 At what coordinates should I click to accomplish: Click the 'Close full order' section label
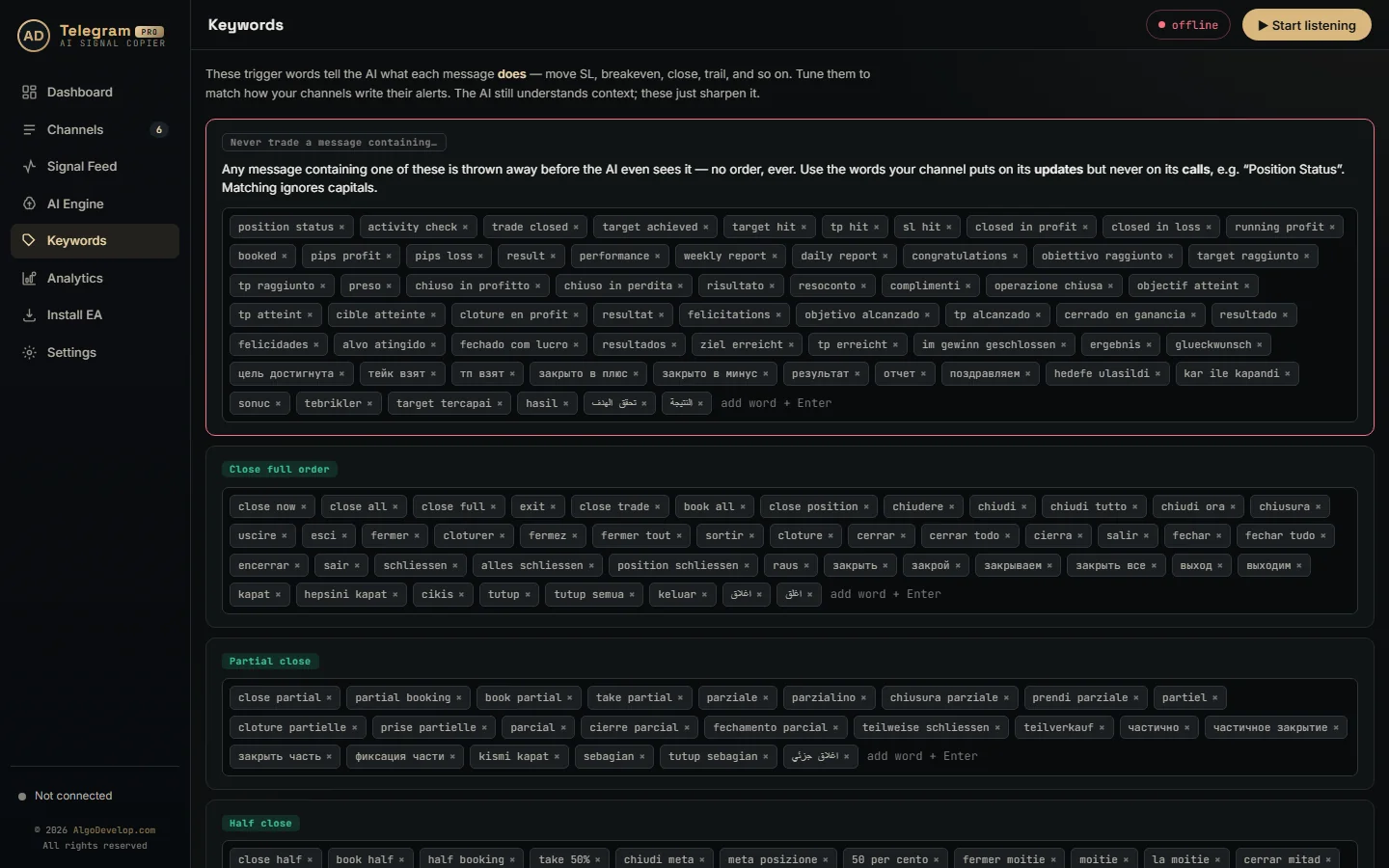pyautogui.click(x=280, y=470)
